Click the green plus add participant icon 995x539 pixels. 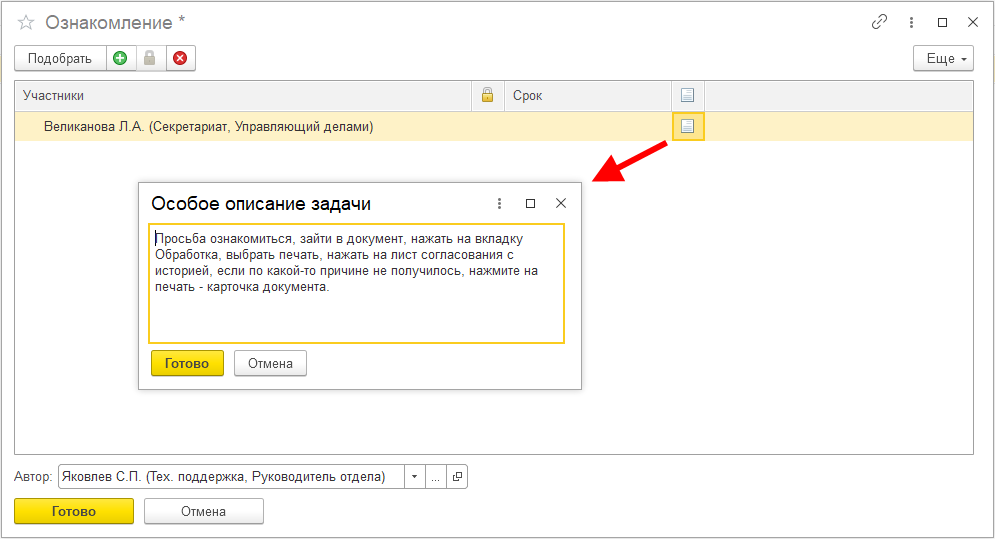120,58
